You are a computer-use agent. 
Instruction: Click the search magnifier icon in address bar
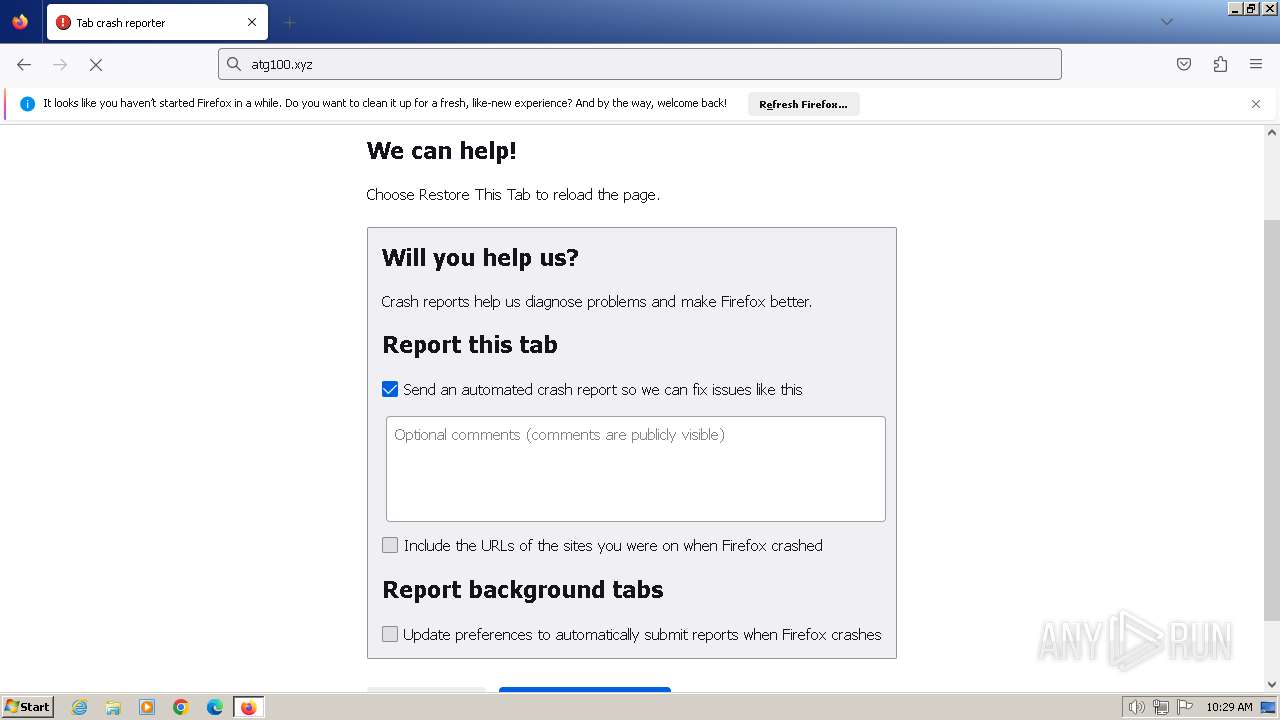pyautogui.click(x=234, y=64)
